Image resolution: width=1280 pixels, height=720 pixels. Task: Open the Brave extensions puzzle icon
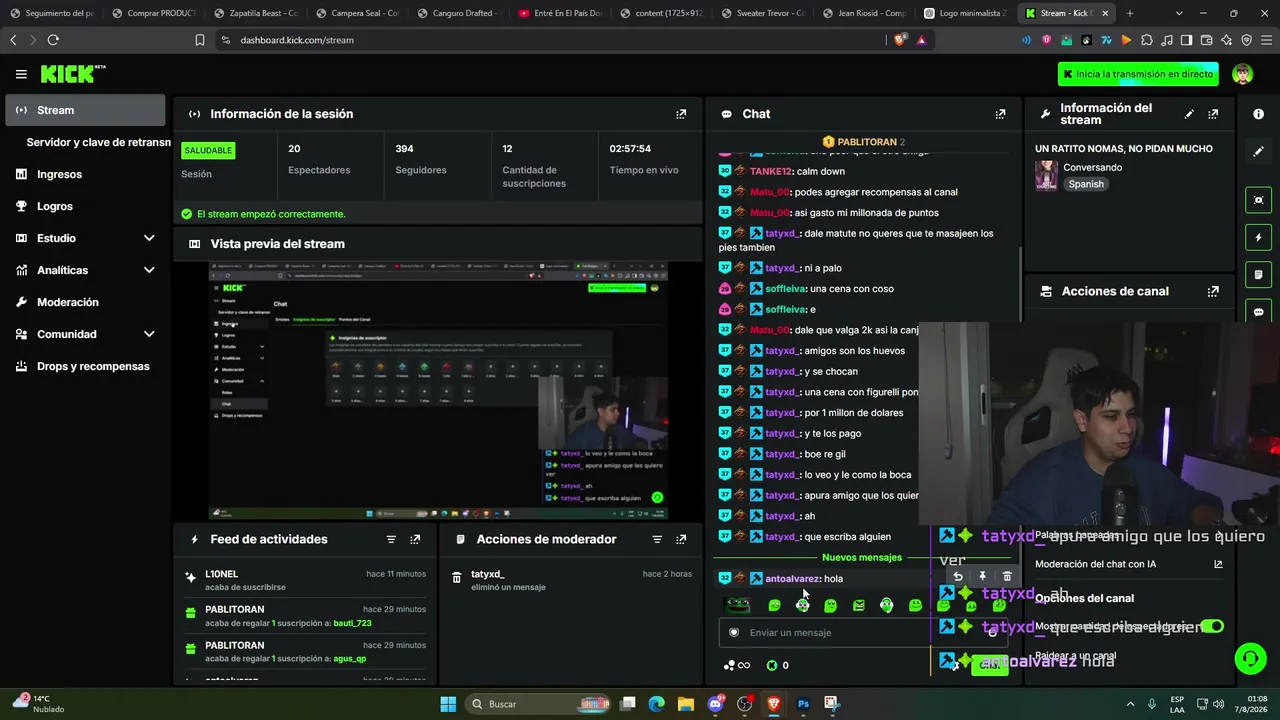tap(1146, 40)
